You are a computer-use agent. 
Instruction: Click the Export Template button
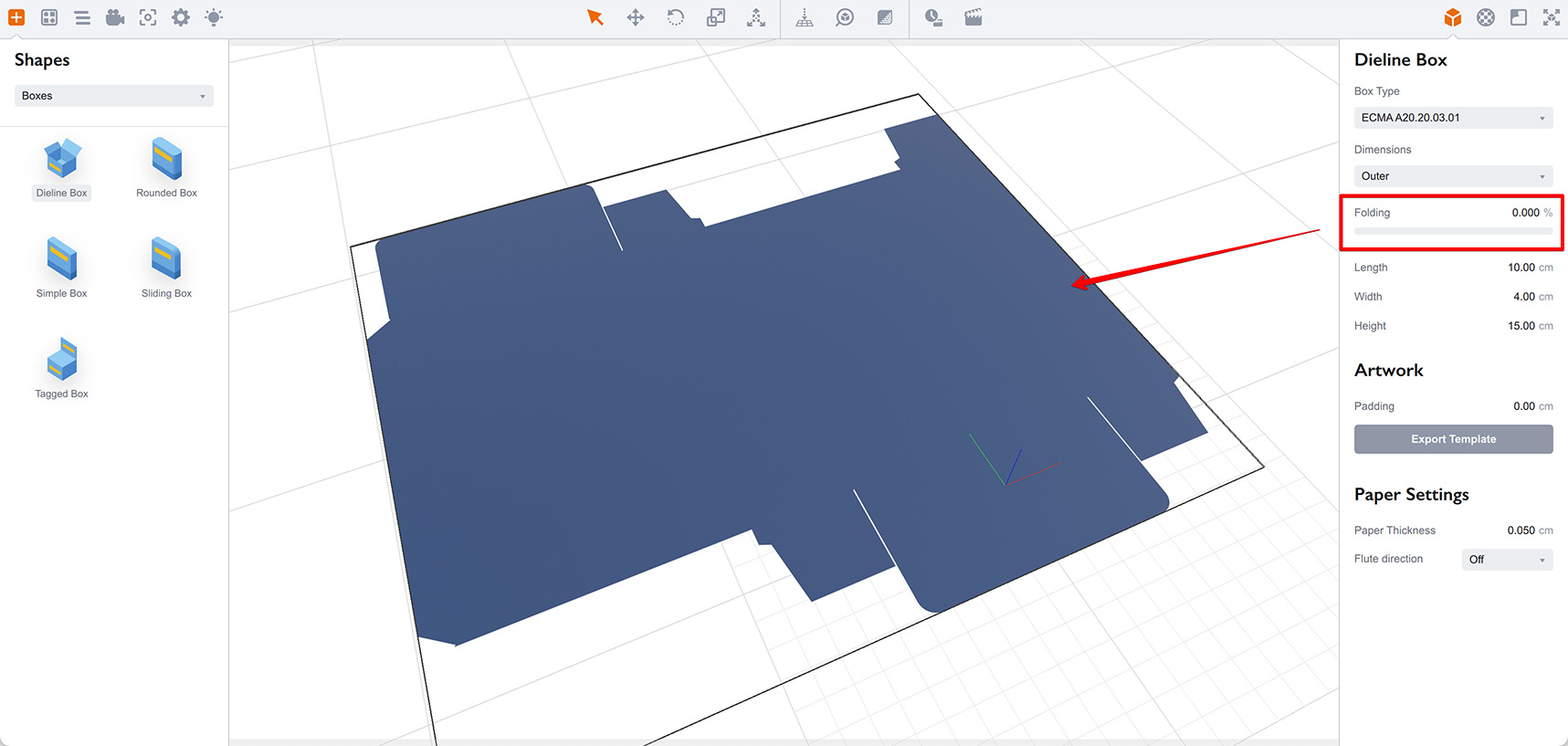[x=1453, y=439]
